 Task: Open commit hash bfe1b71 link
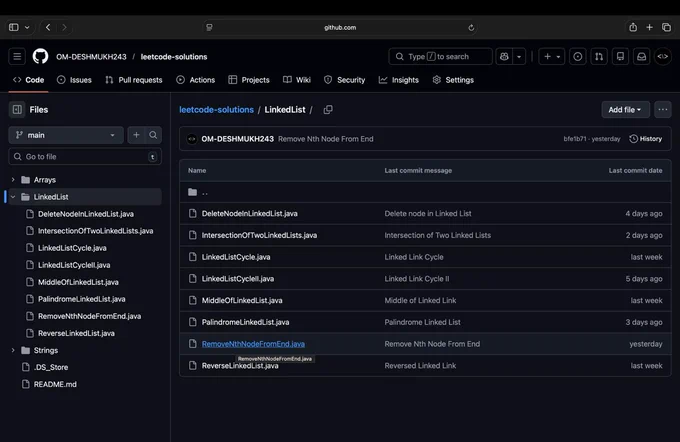575,139
